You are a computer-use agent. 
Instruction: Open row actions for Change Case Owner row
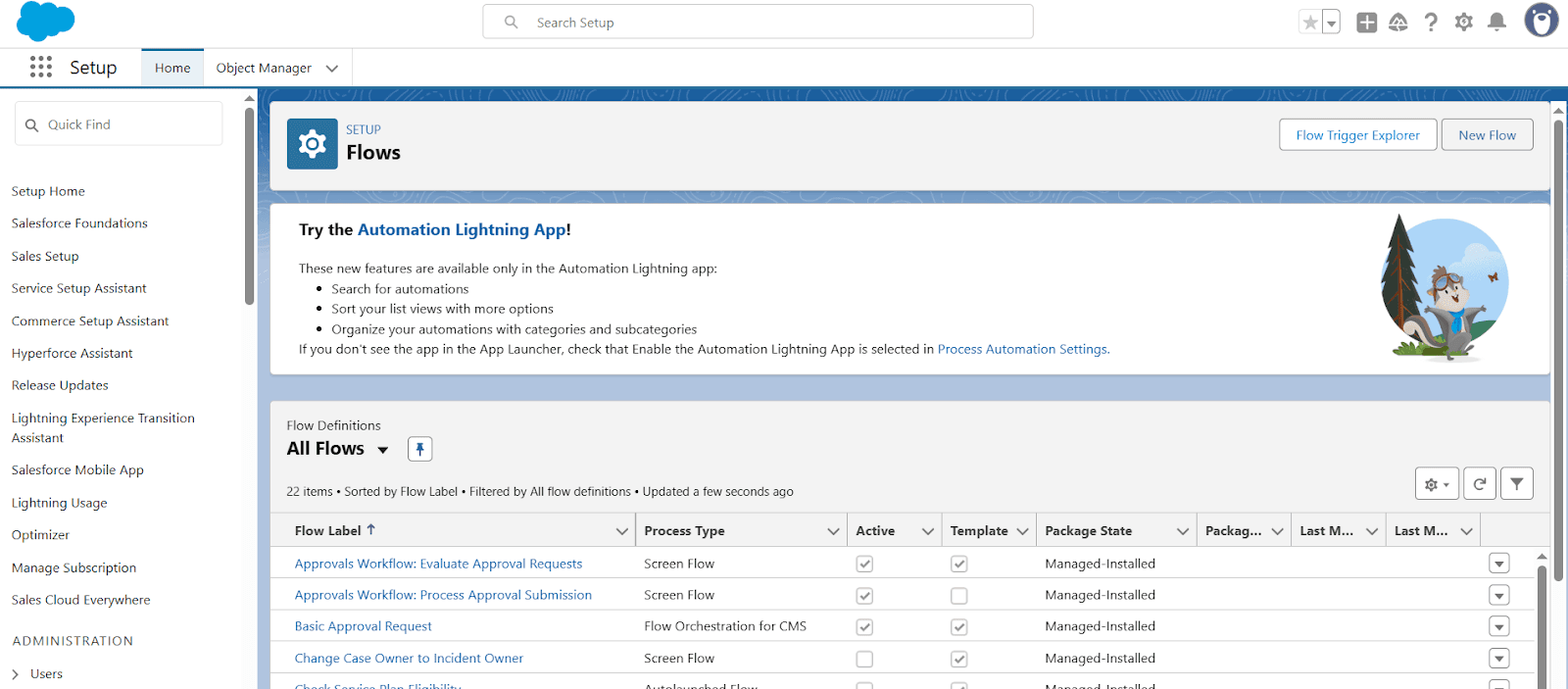[1498, 659]
